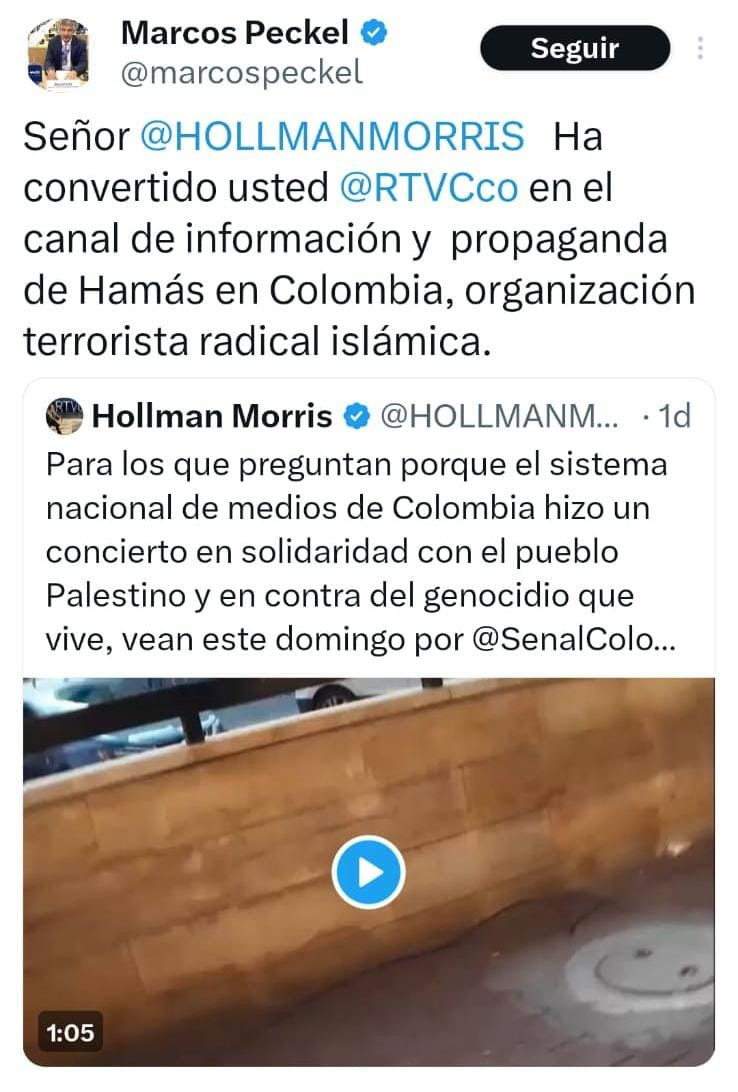The image size is (738, 1092).
Task: Follow Marcos Peckel with Seguir button
Action: [x=575, y=48]
